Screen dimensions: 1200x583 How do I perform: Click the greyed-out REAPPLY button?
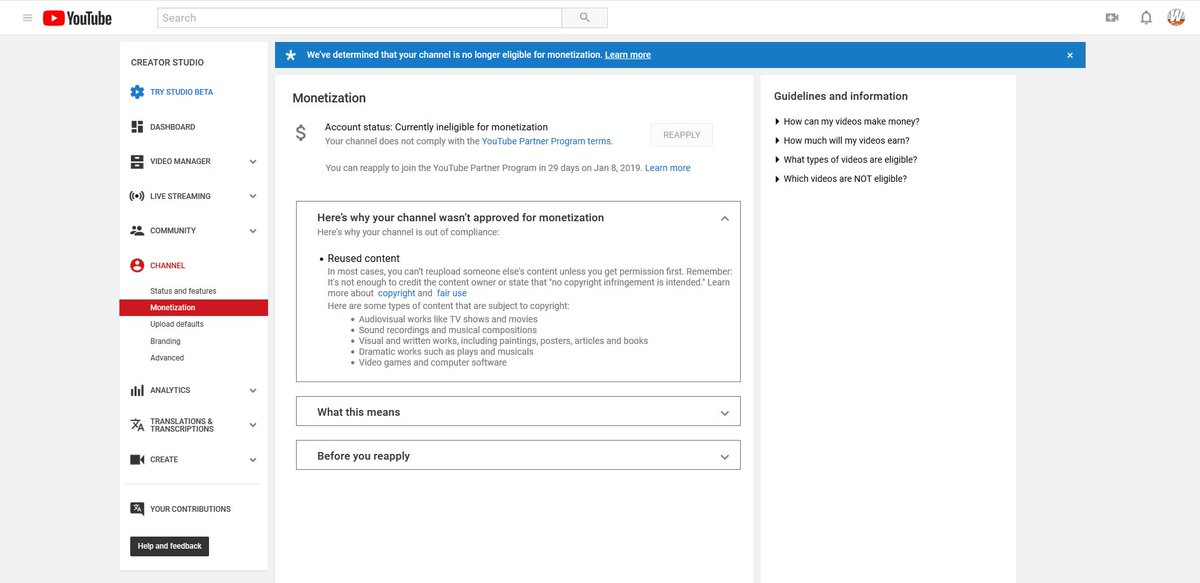[682, 135]
